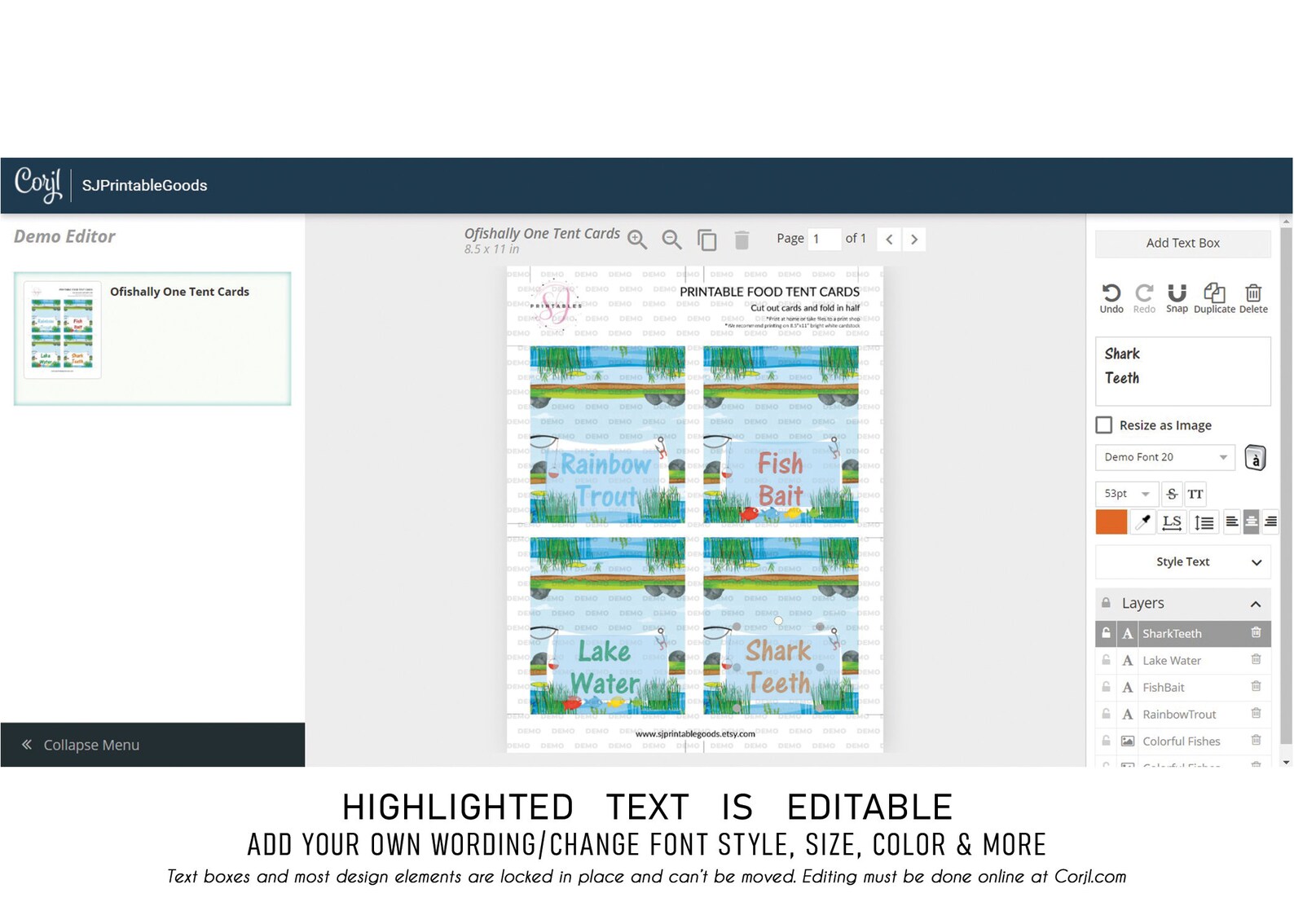Expand the Style Text section
Screen dimensions: 1294x924
1183,562
